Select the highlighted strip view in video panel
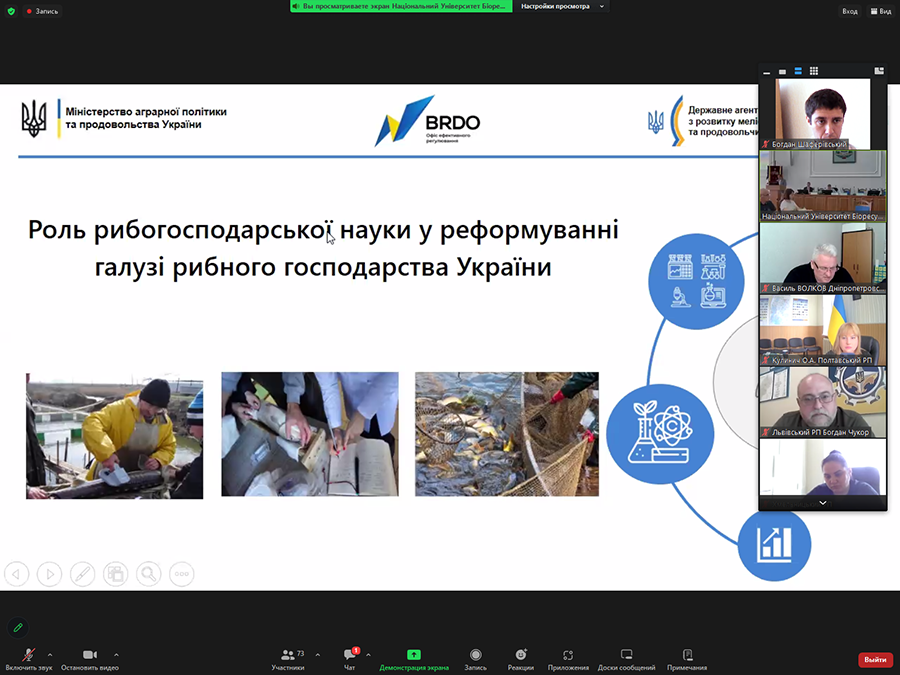900x675 pixels. coord(798,71)
